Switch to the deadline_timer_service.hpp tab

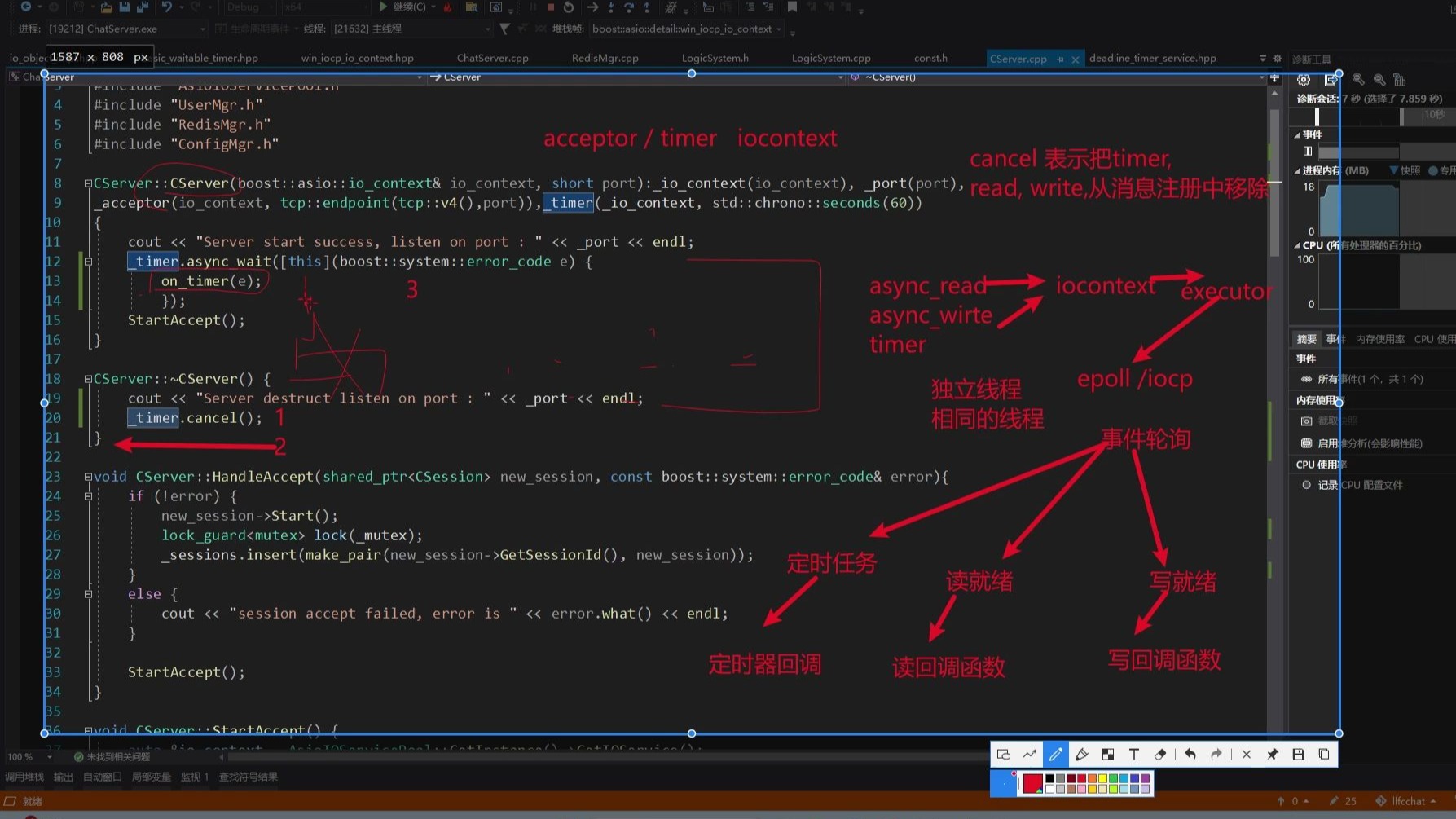click(1152, 58)
